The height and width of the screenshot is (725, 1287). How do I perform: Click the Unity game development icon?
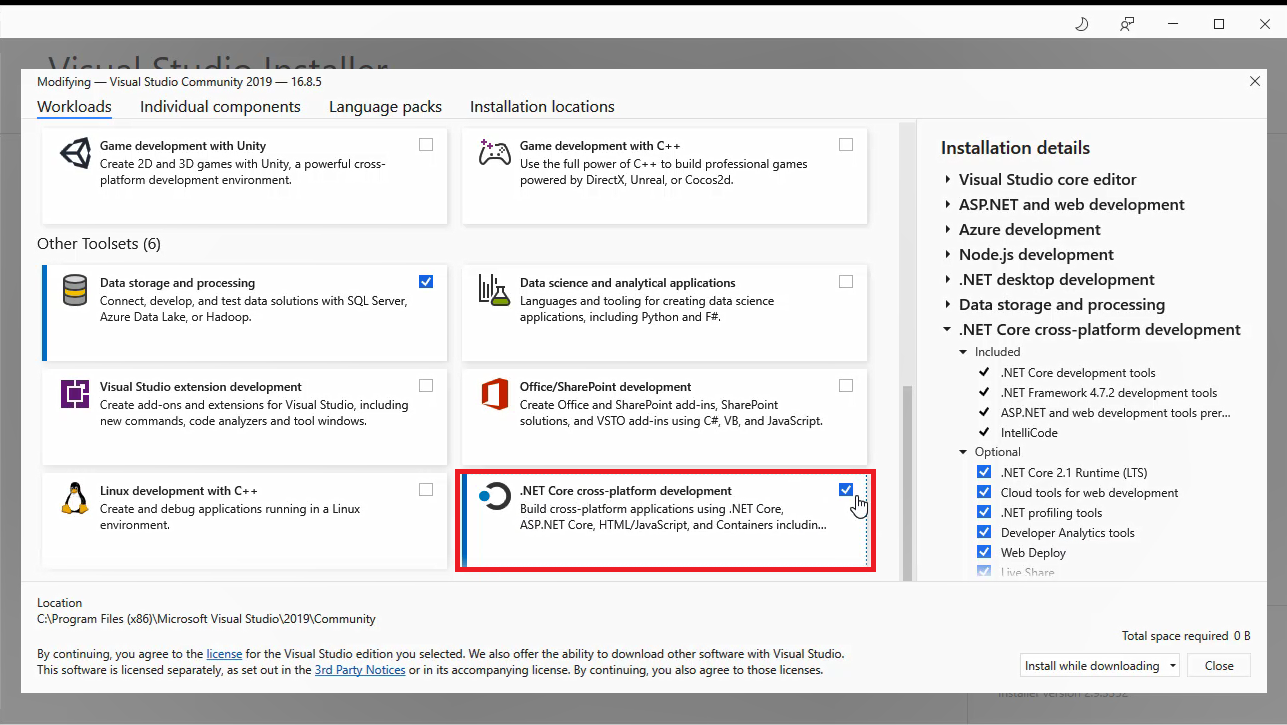click(x=75, y=154)
